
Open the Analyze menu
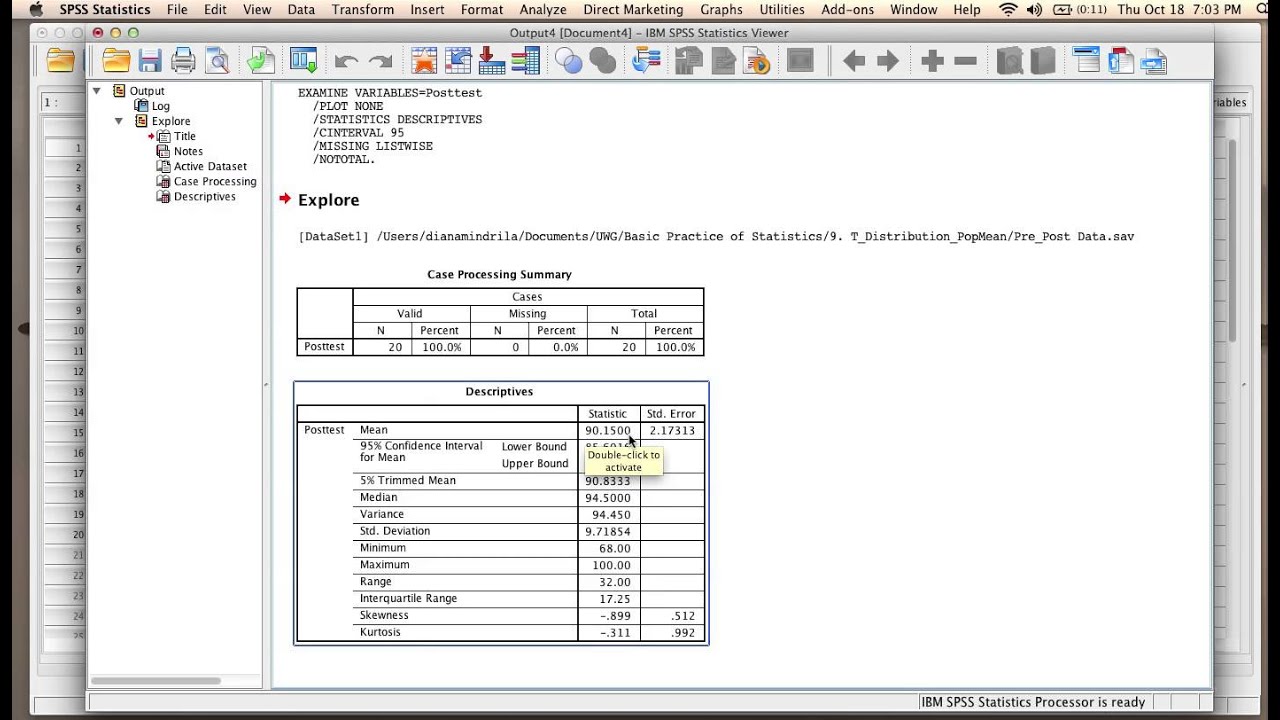543,10
